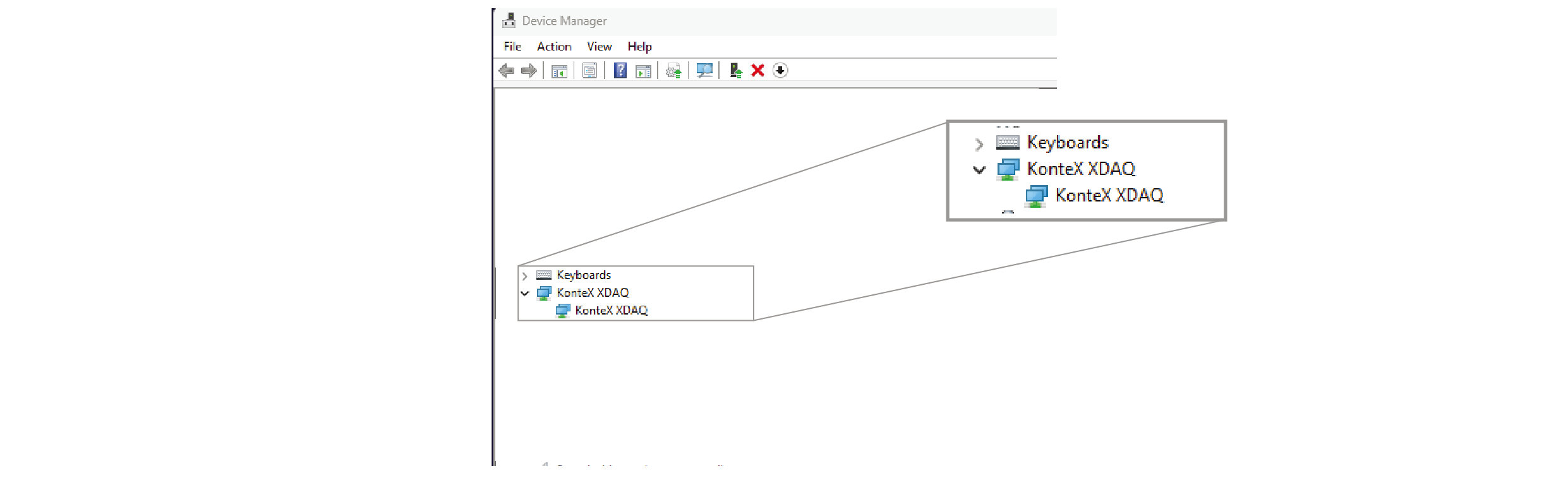This screenshot has height=480, width=1568.
Task: Select the Keyboards label in the enlarged callout
Action: (x=1068, y=143)
